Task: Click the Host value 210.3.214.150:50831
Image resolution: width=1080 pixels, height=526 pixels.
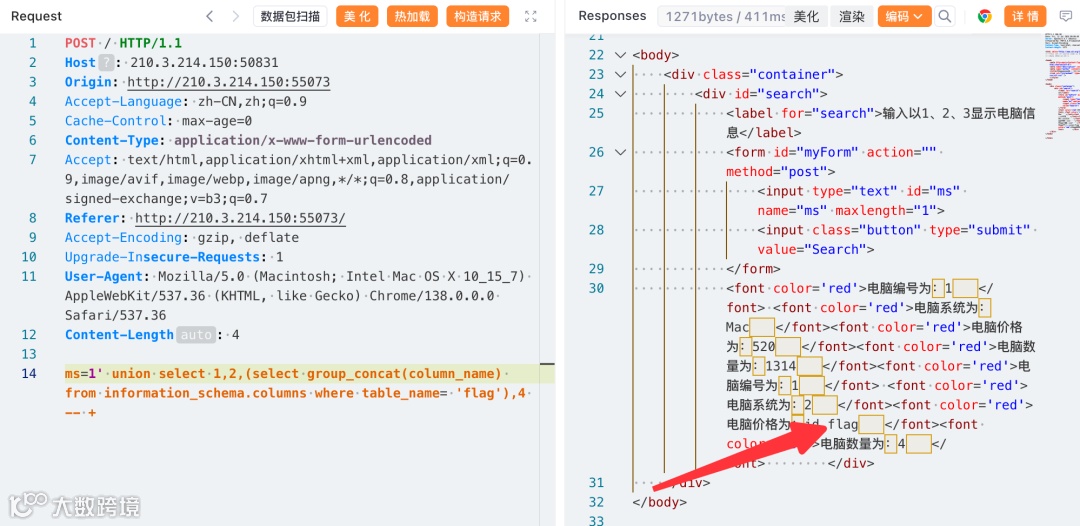Action: point(205,63)
